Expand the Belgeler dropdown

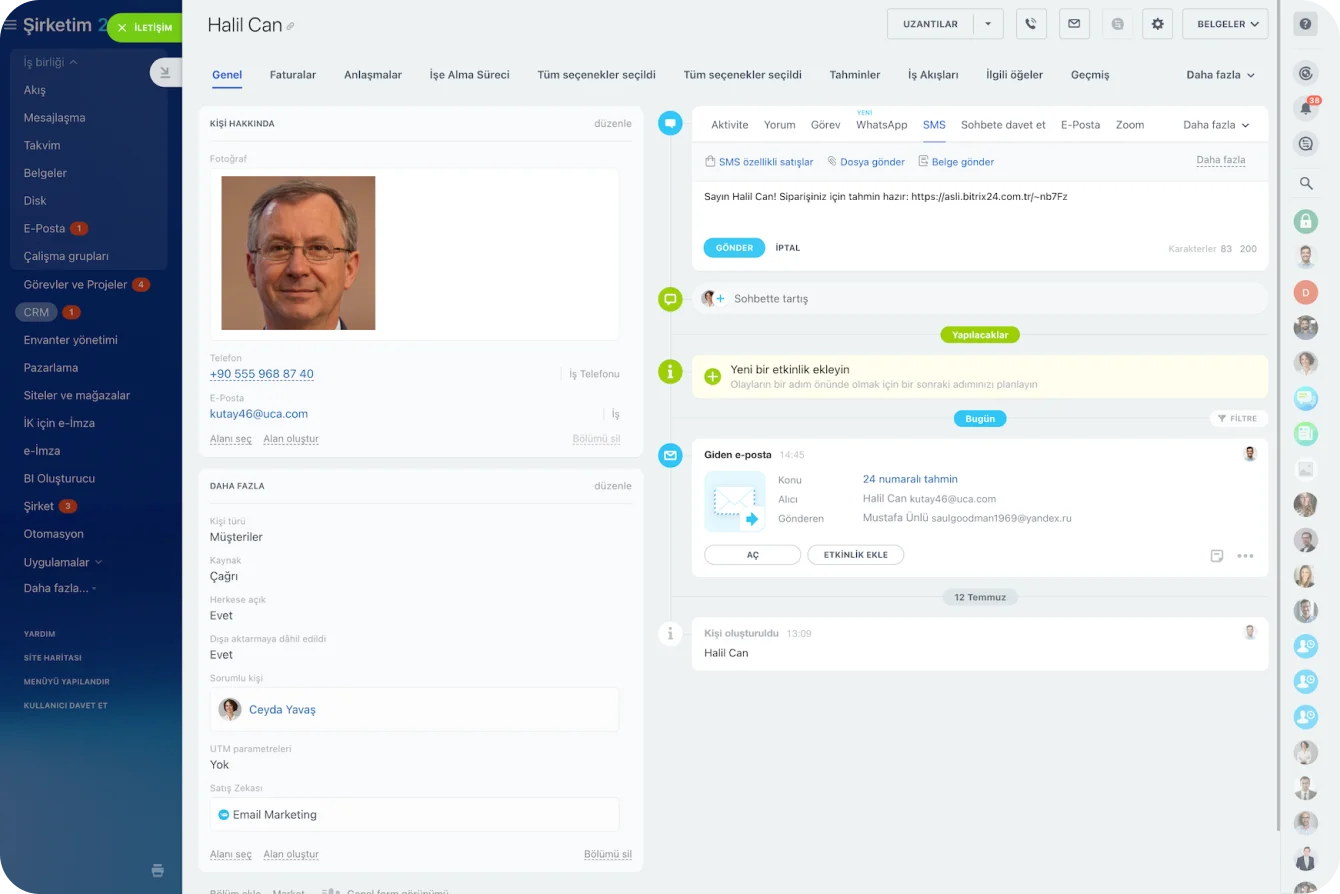point(1225,24)
